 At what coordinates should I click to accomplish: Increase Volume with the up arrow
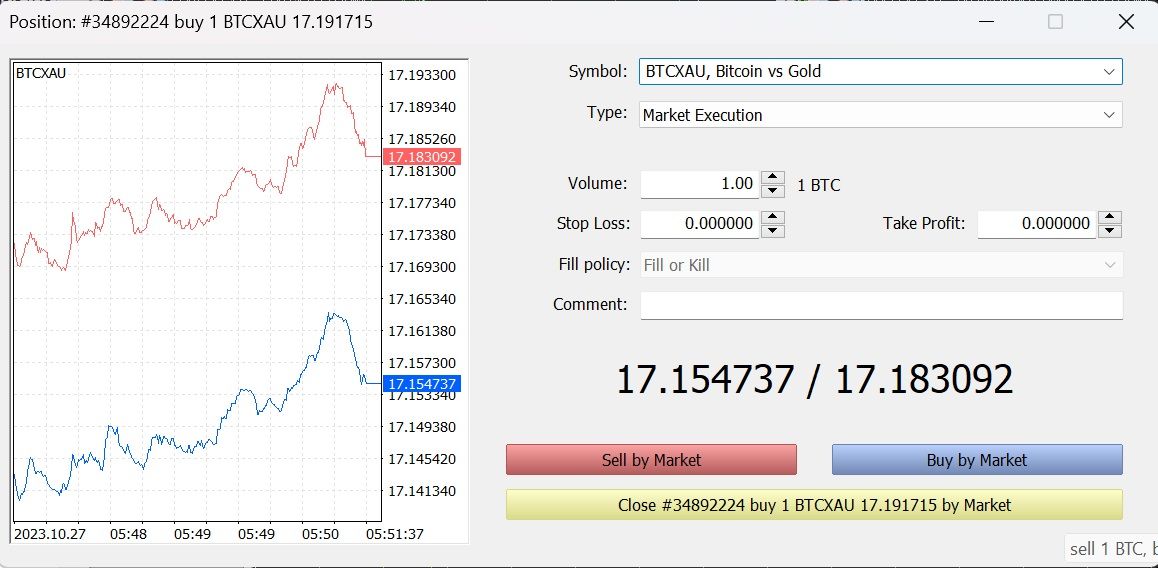772,178
